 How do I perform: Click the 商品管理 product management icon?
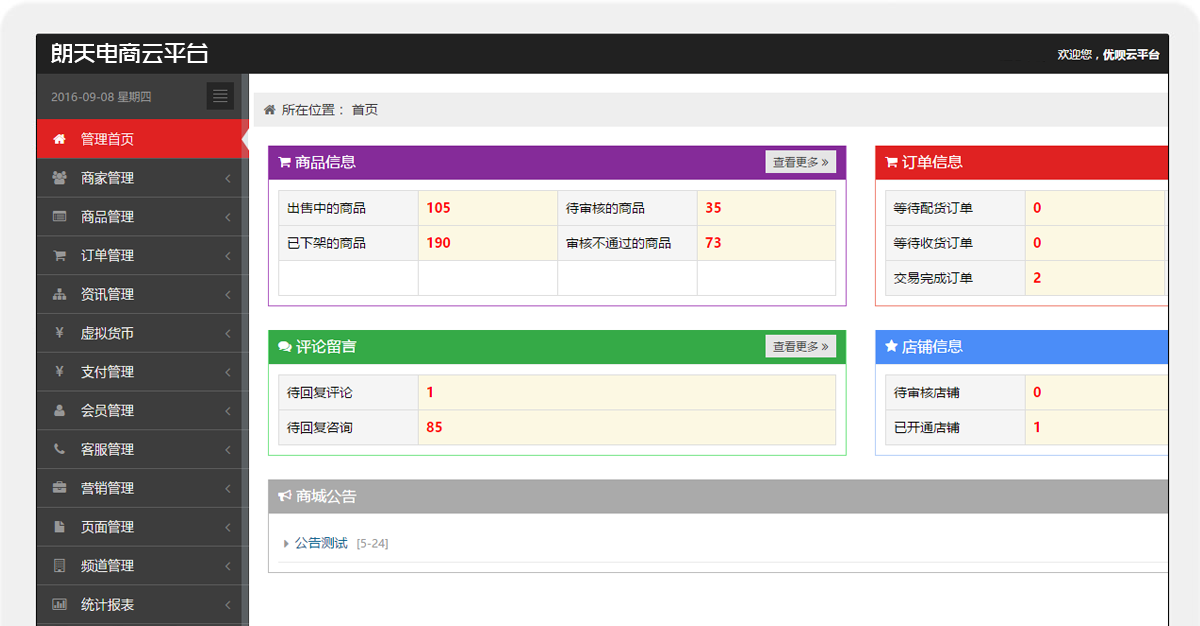pos(62,216)
